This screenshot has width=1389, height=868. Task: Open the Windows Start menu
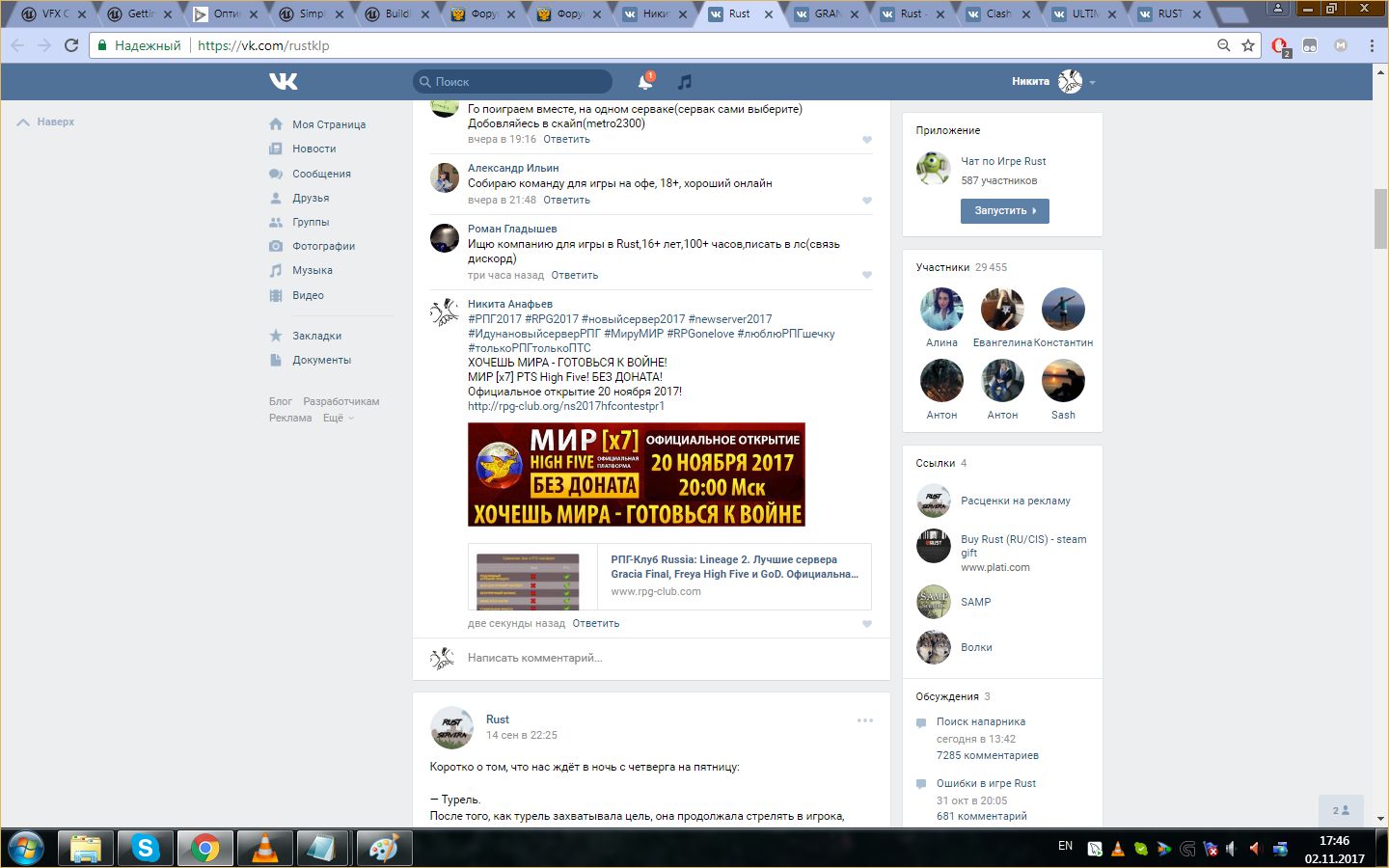tap(25, 848)
